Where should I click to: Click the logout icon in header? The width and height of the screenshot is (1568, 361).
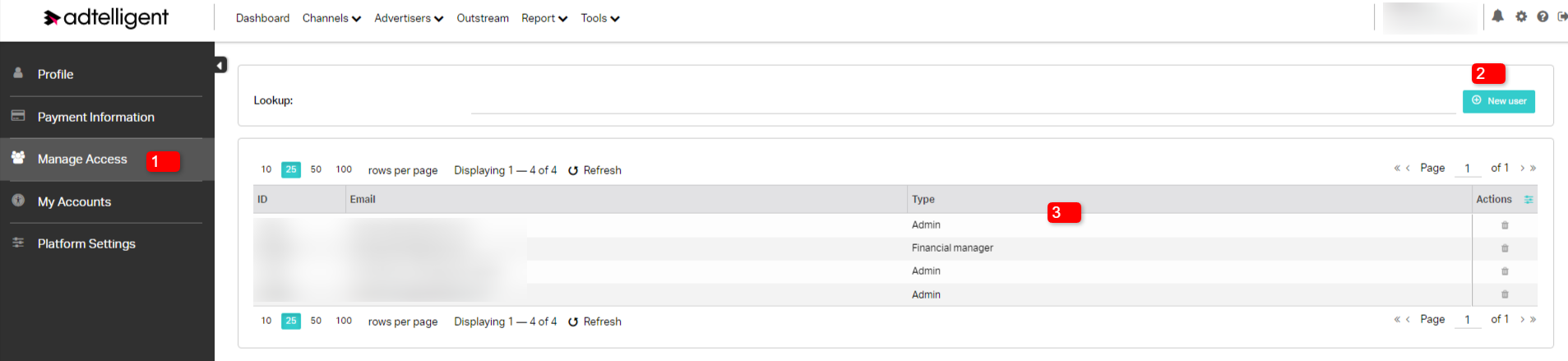(x=1562, y=16)
